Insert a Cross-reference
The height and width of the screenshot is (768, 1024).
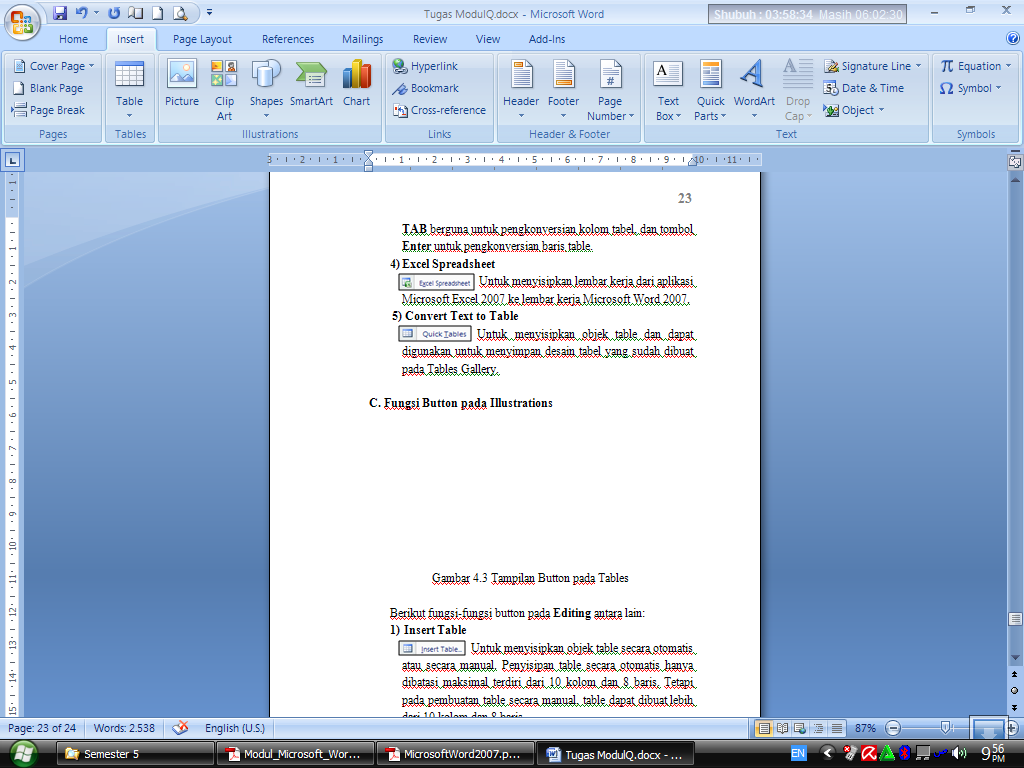pyautogui.click(x=439, y=110)
